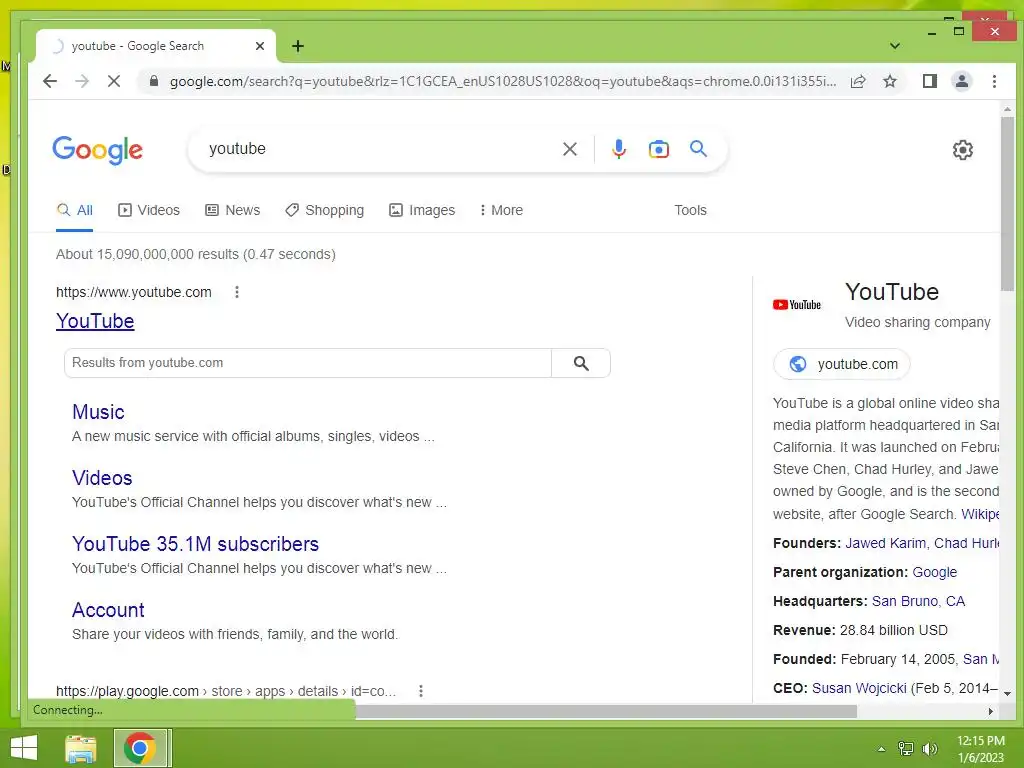The height and width of the screenshot is (768, 1024).
Task: Open the Windows Start menu
Action: (24, 748)
